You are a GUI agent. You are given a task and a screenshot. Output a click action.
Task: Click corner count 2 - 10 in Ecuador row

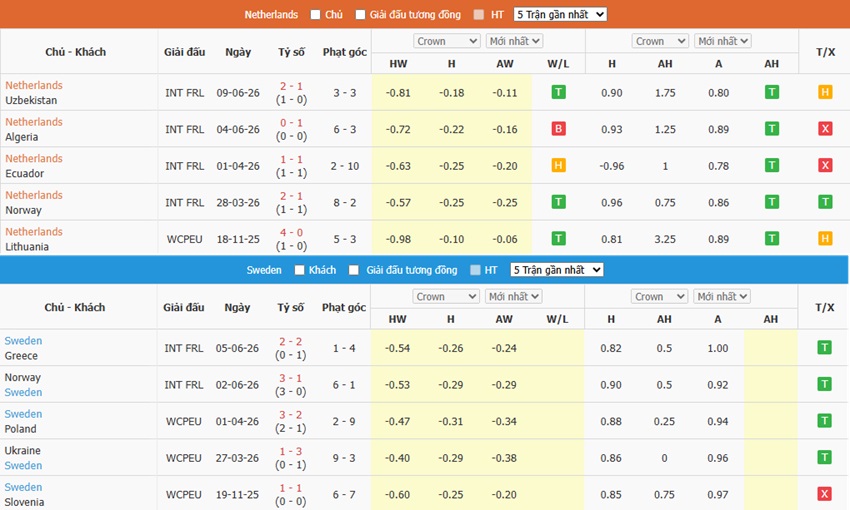tap(345, 166)
